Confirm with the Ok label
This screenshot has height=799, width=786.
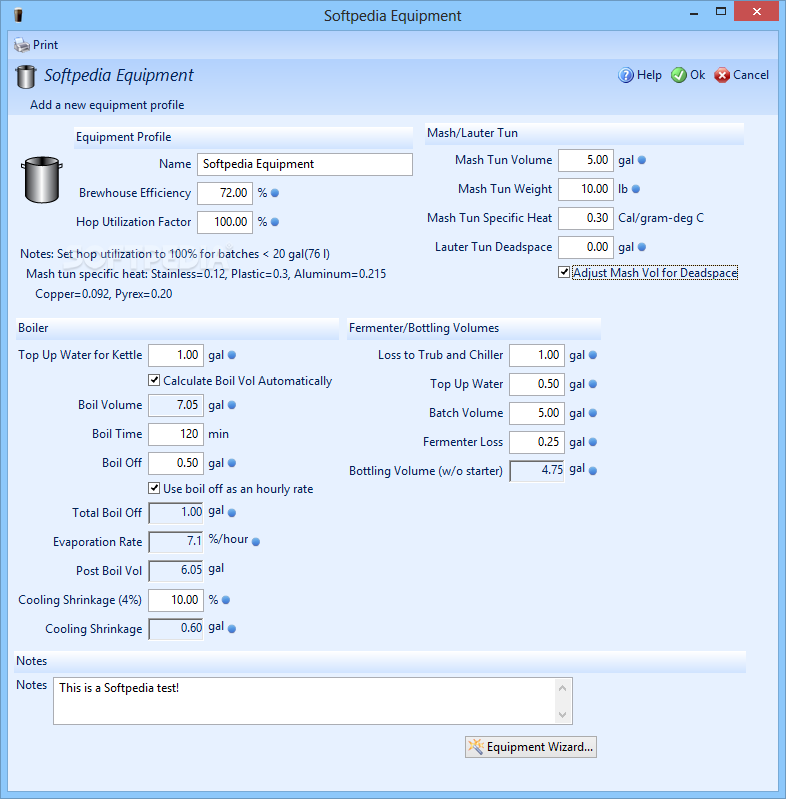[697, 75]
